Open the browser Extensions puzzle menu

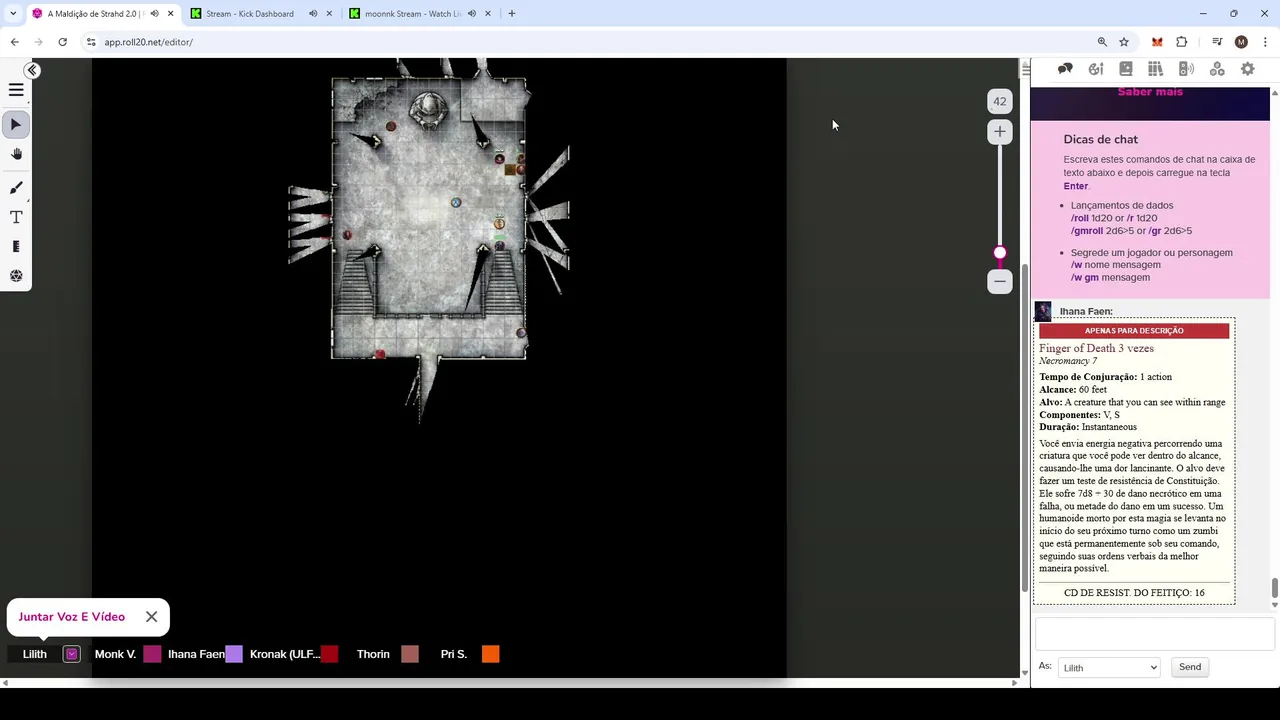tap(1181, 42)
